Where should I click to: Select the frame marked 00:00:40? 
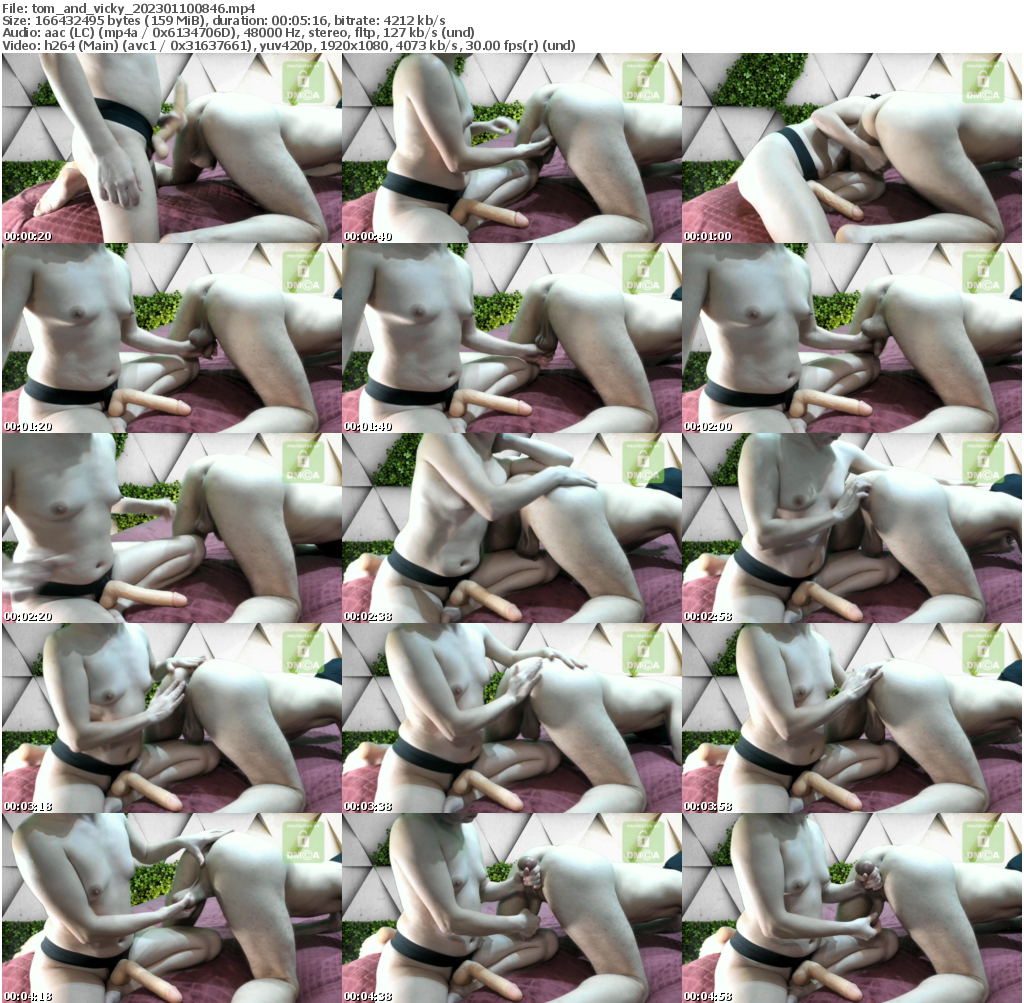[511, 148]
